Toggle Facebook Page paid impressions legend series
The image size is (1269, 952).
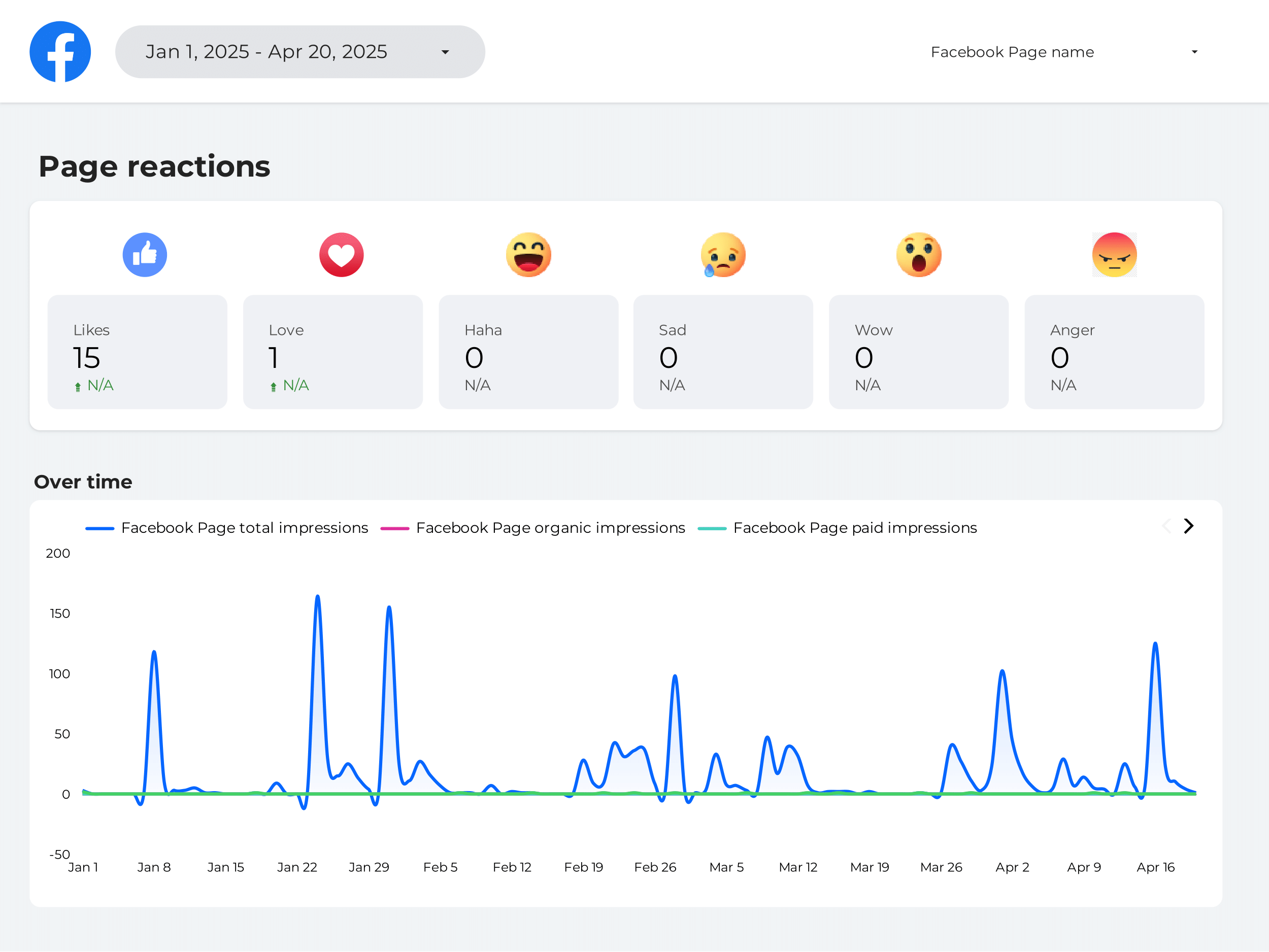(x=837, y=528)
